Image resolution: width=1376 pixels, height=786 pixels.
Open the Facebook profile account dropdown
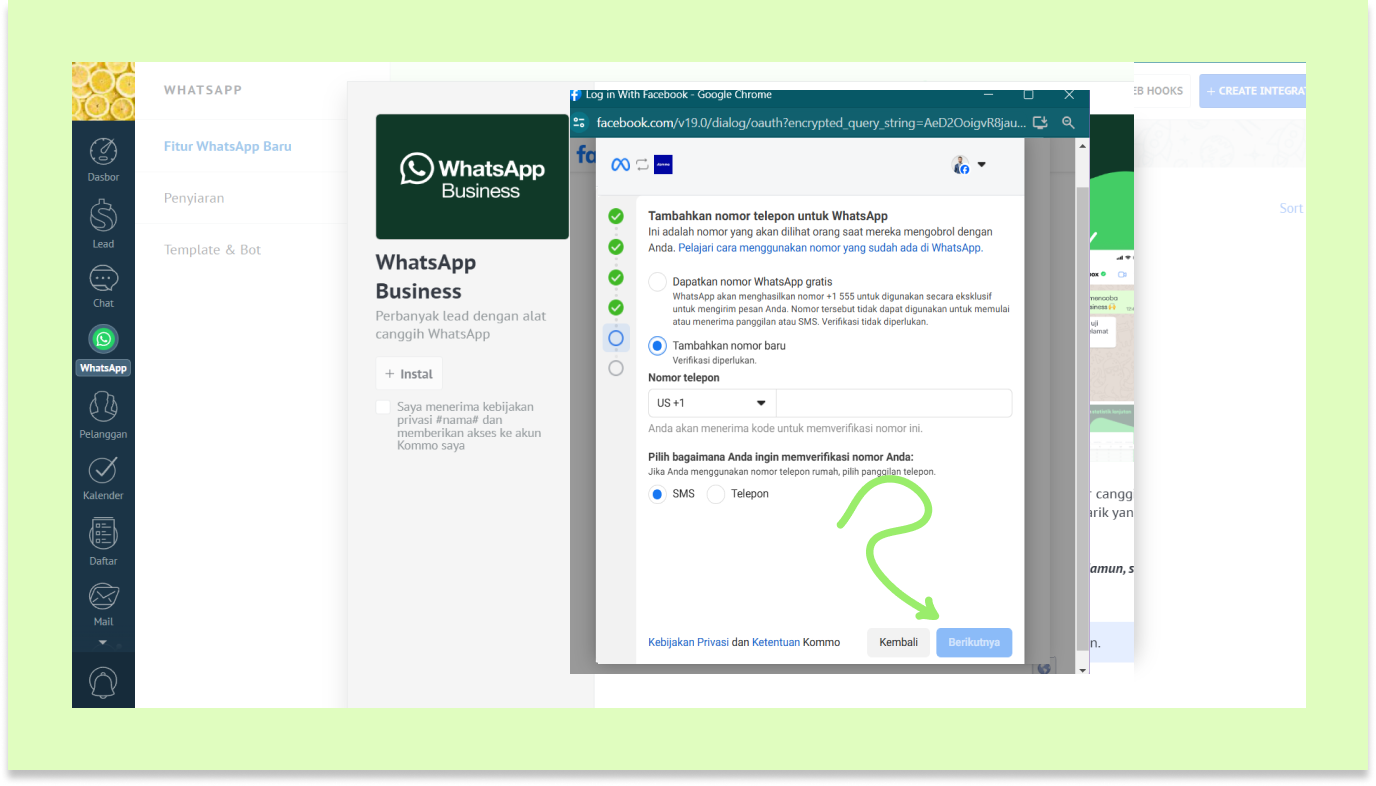pyautogui.click(x=968, y=165)
